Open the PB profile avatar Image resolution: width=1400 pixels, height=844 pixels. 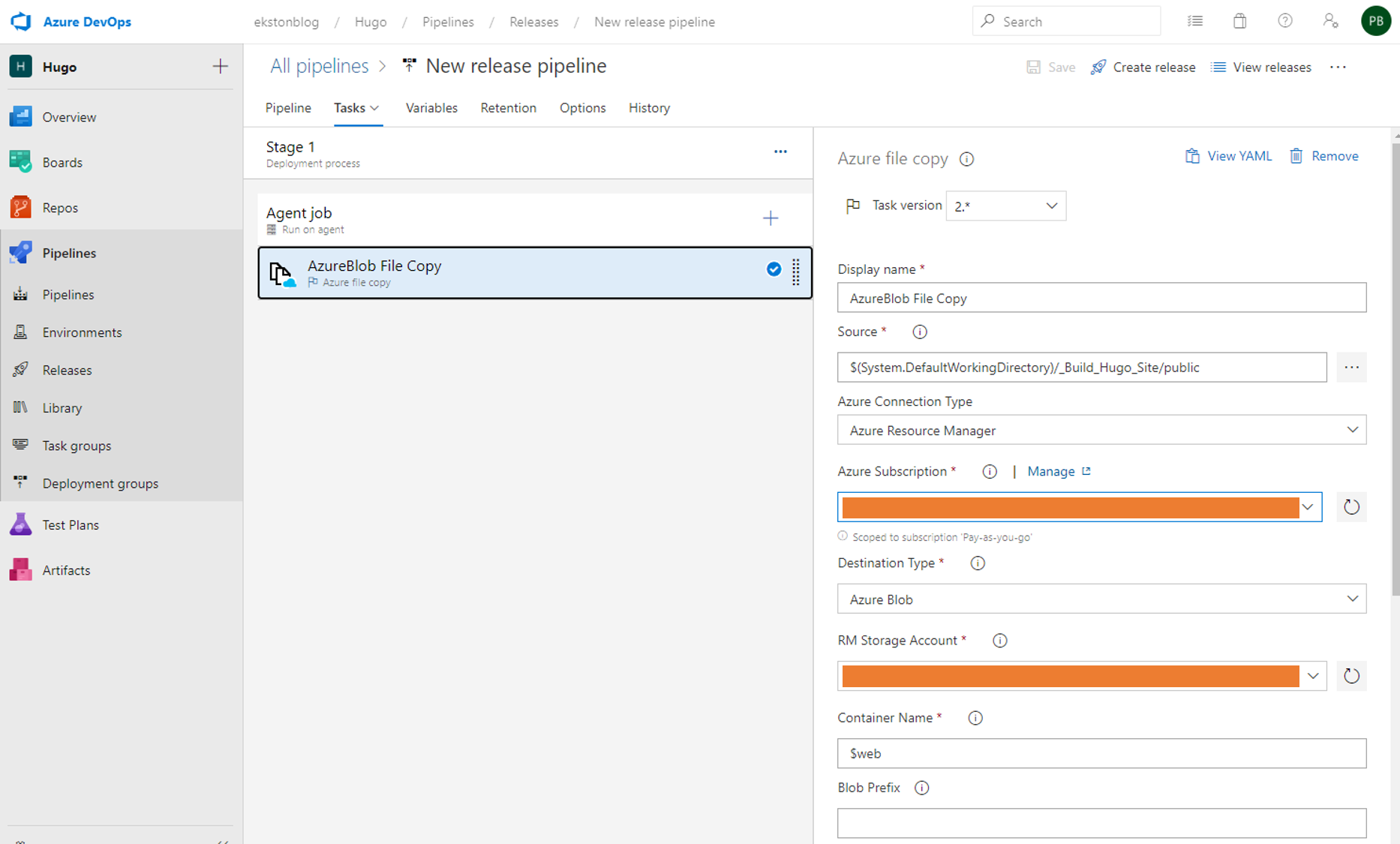click(1376, 21)
